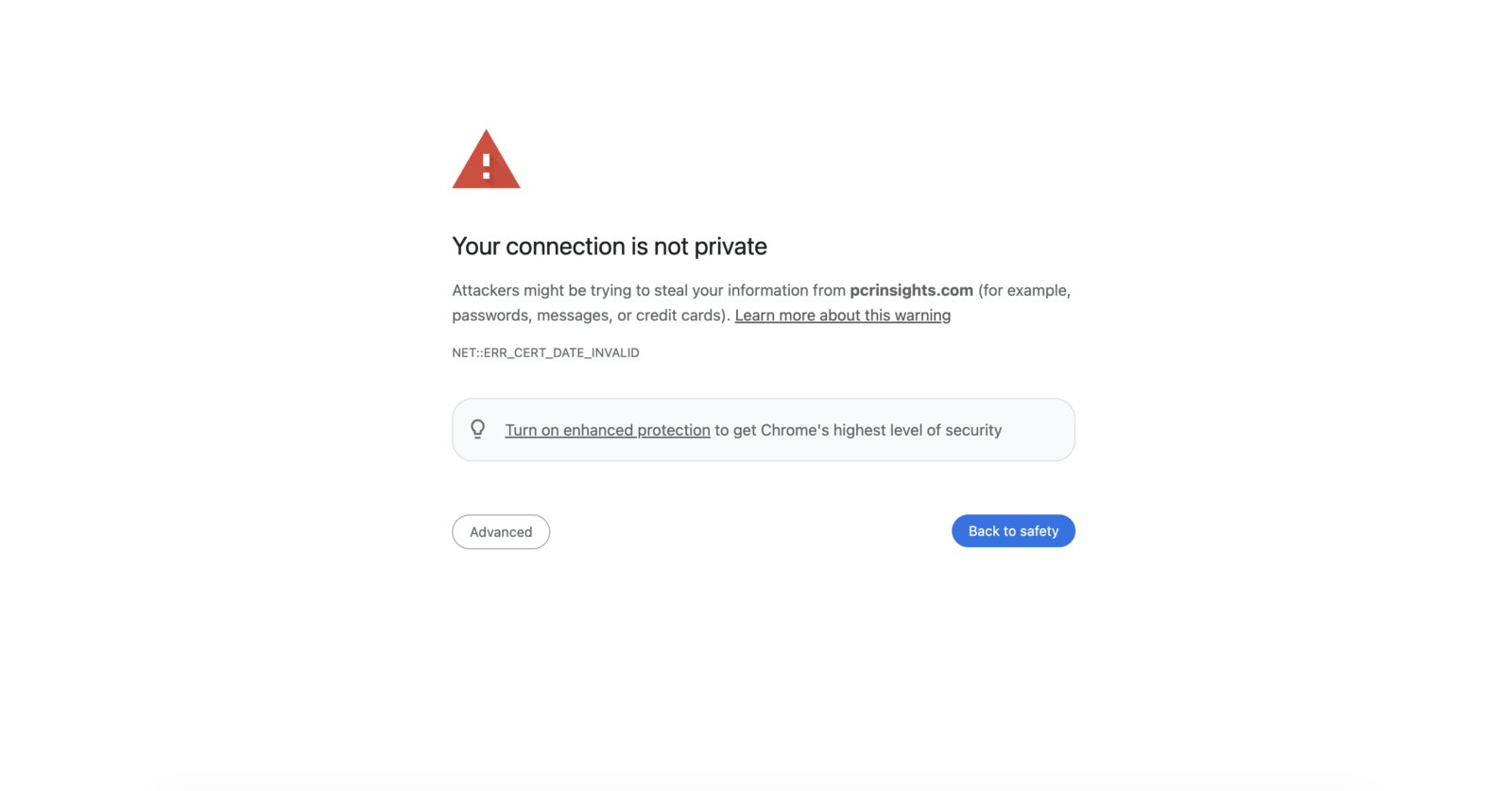The width and height of the screenshot is (1512, 791).
Task: Click the "Your connection is not private" heading
Action: click(610, 247)
